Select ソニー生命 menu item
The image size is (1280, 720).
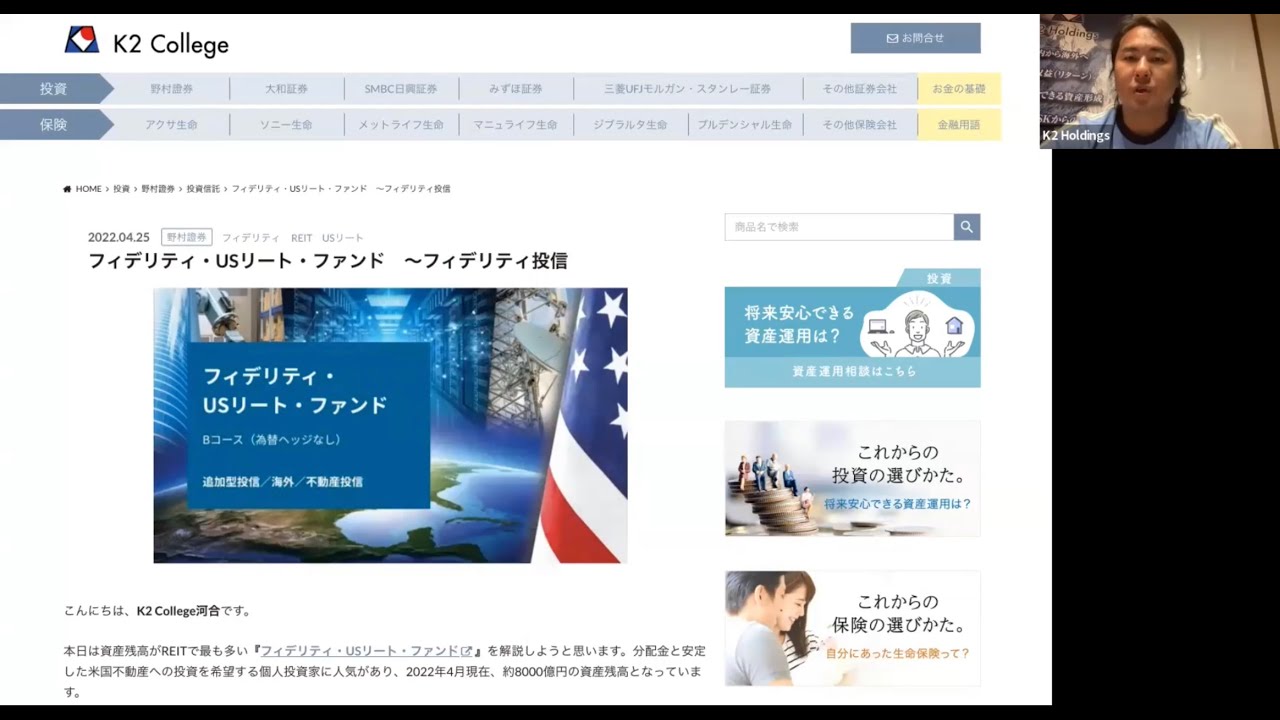point(286,125)
